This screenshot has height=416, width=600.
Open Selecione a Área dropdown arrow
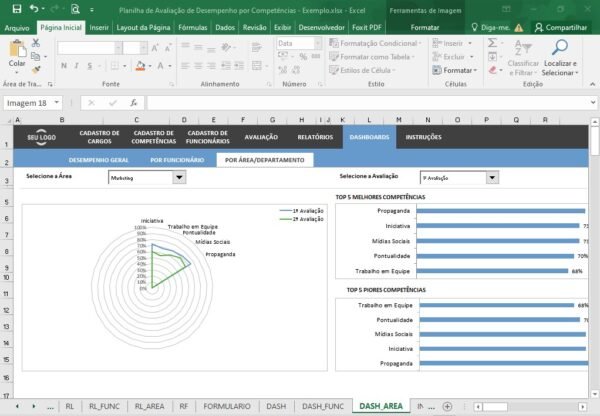(x=179, y=178)
